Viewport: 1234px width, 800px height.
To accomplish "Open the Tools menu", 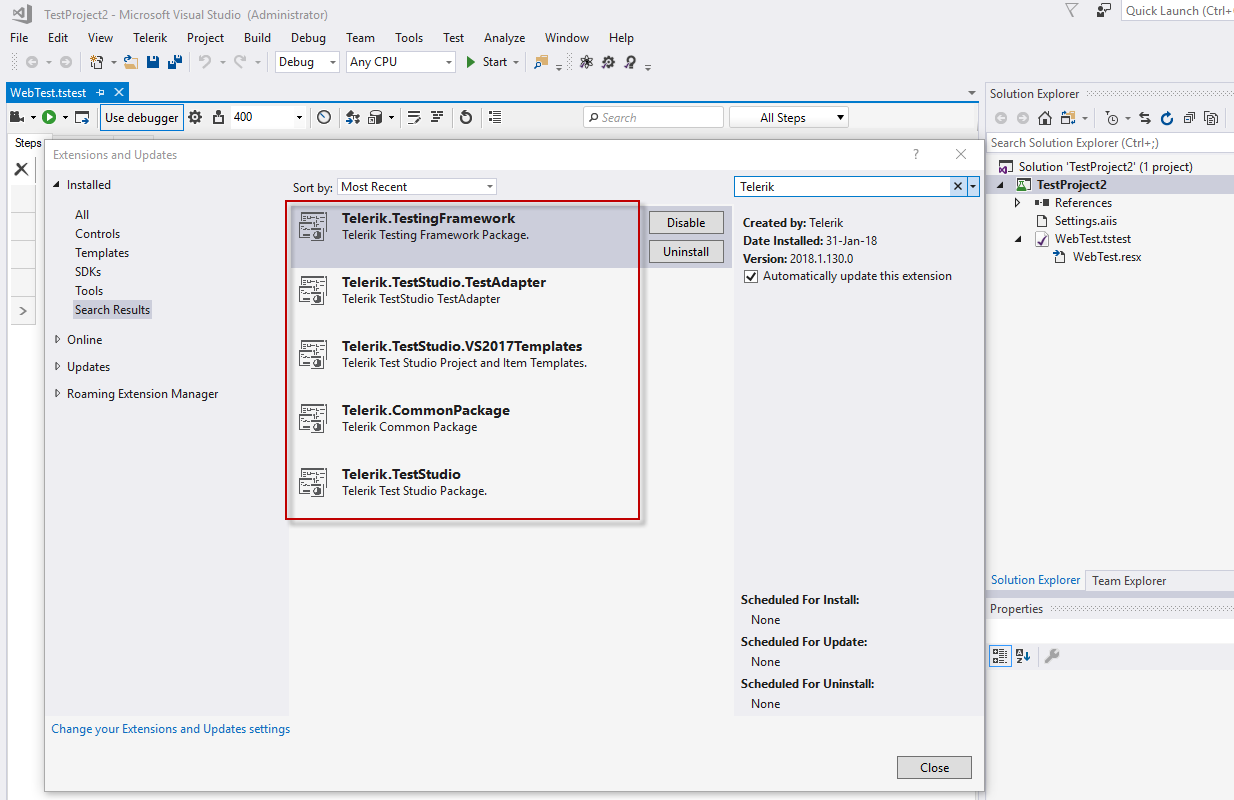I will tap(409, 38).
